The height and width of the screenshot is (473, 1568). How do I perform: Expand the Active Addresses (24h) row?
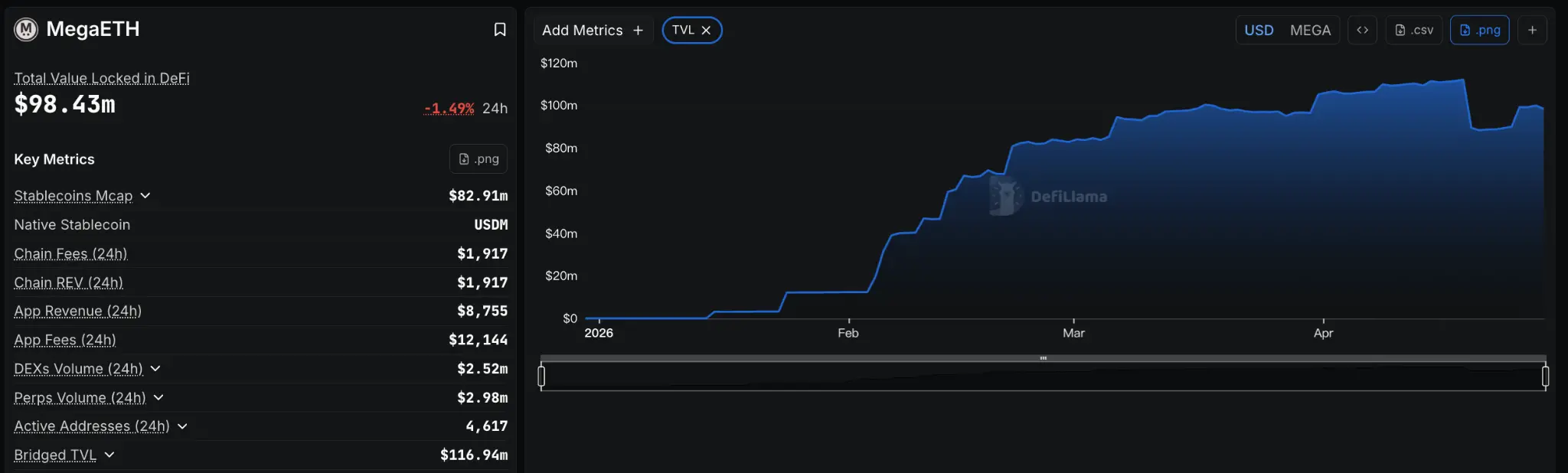tap(182, 426)
